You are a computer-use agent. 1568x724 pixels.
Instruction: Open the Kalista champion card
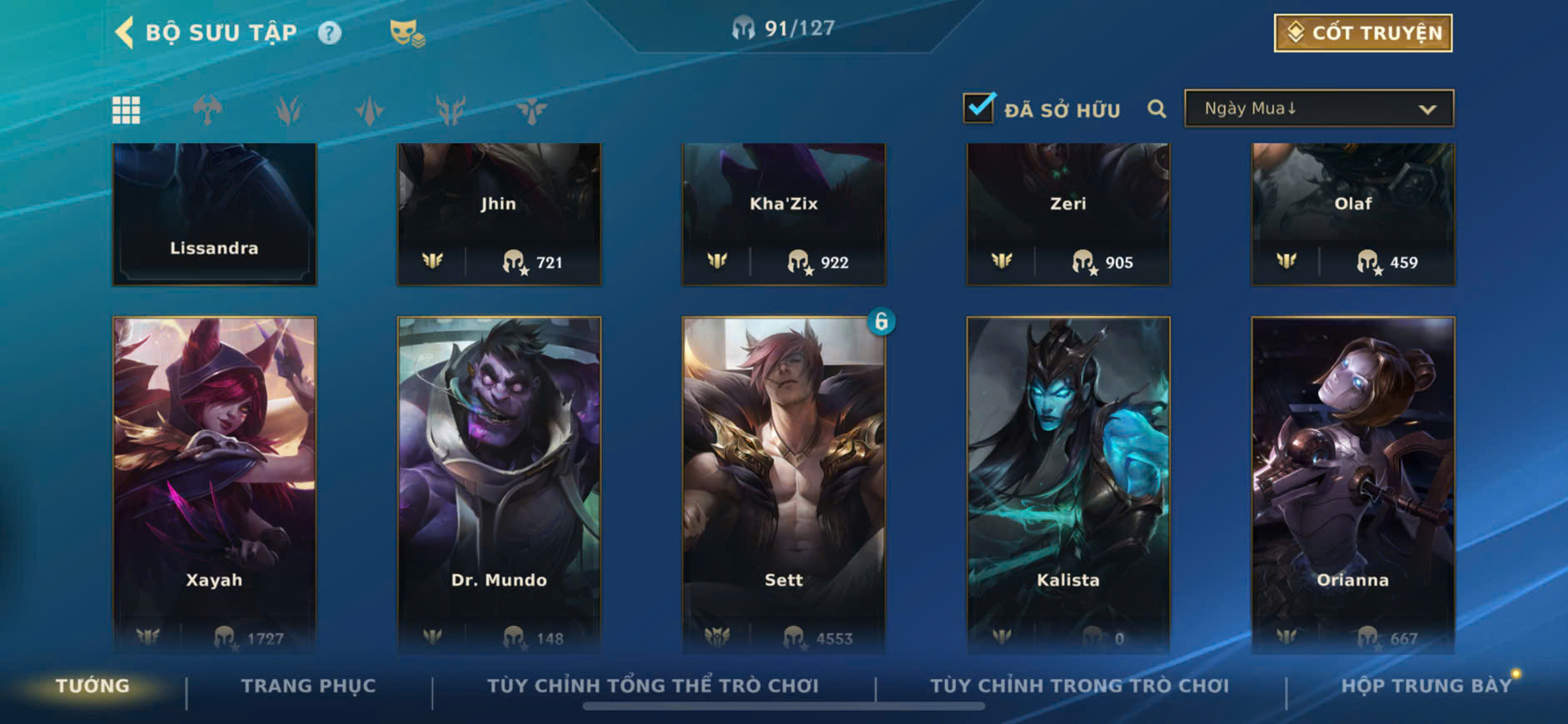tap(1068, 485)
